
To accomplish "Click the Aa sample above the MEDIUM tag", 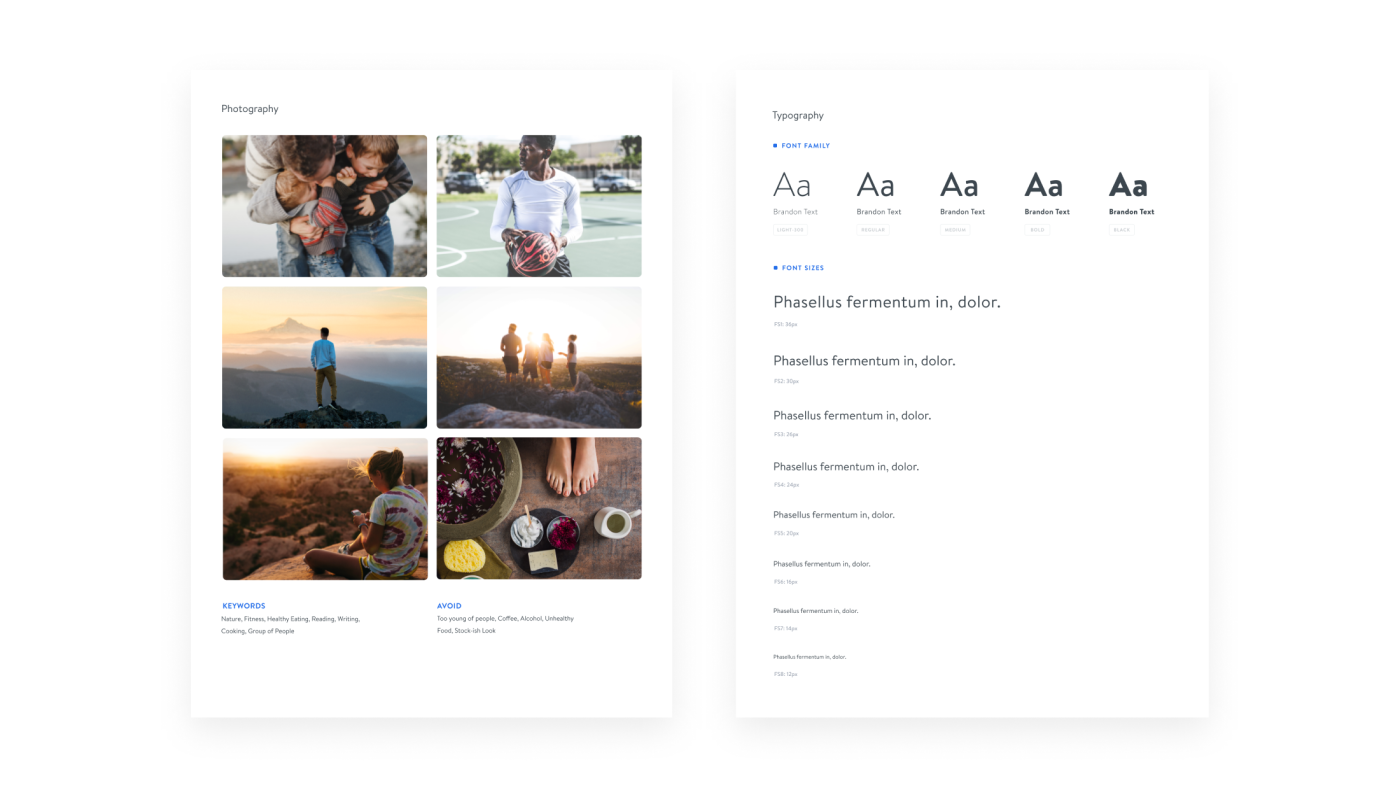I will click(x=959, y=185).
